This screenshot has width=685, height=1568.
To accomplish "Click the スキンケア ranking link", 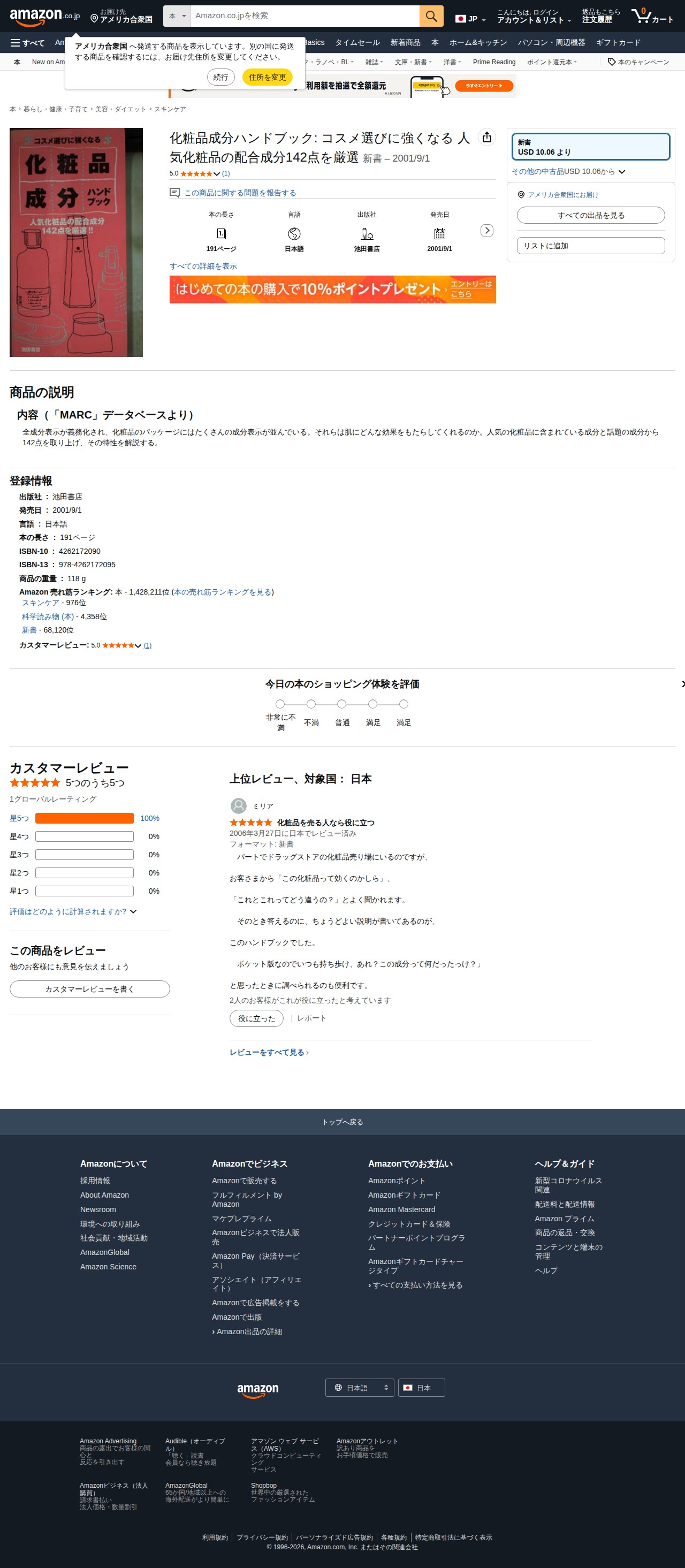I will [40, 603].
